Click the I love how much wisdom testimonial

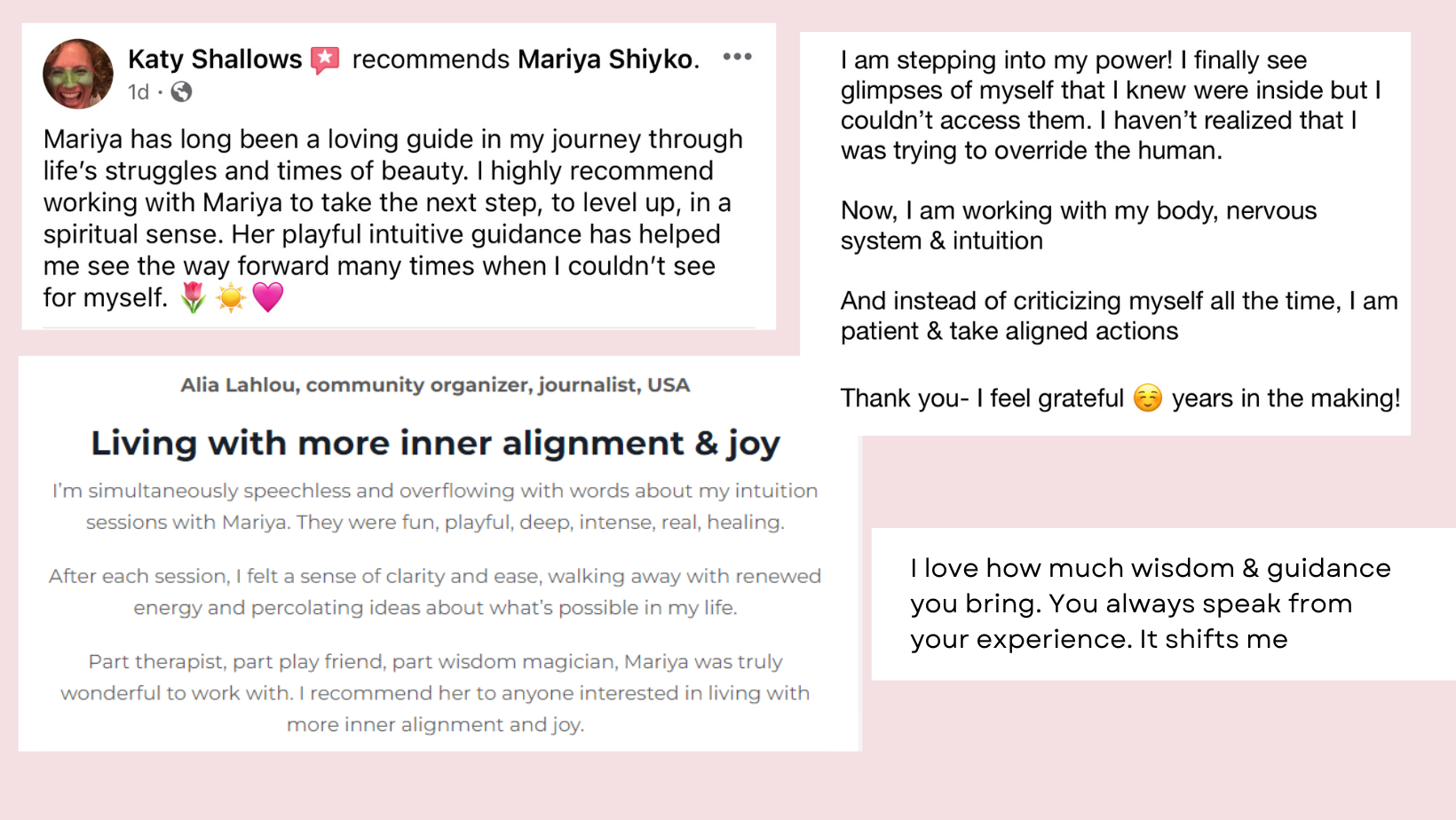click(x=1150, y=603)
